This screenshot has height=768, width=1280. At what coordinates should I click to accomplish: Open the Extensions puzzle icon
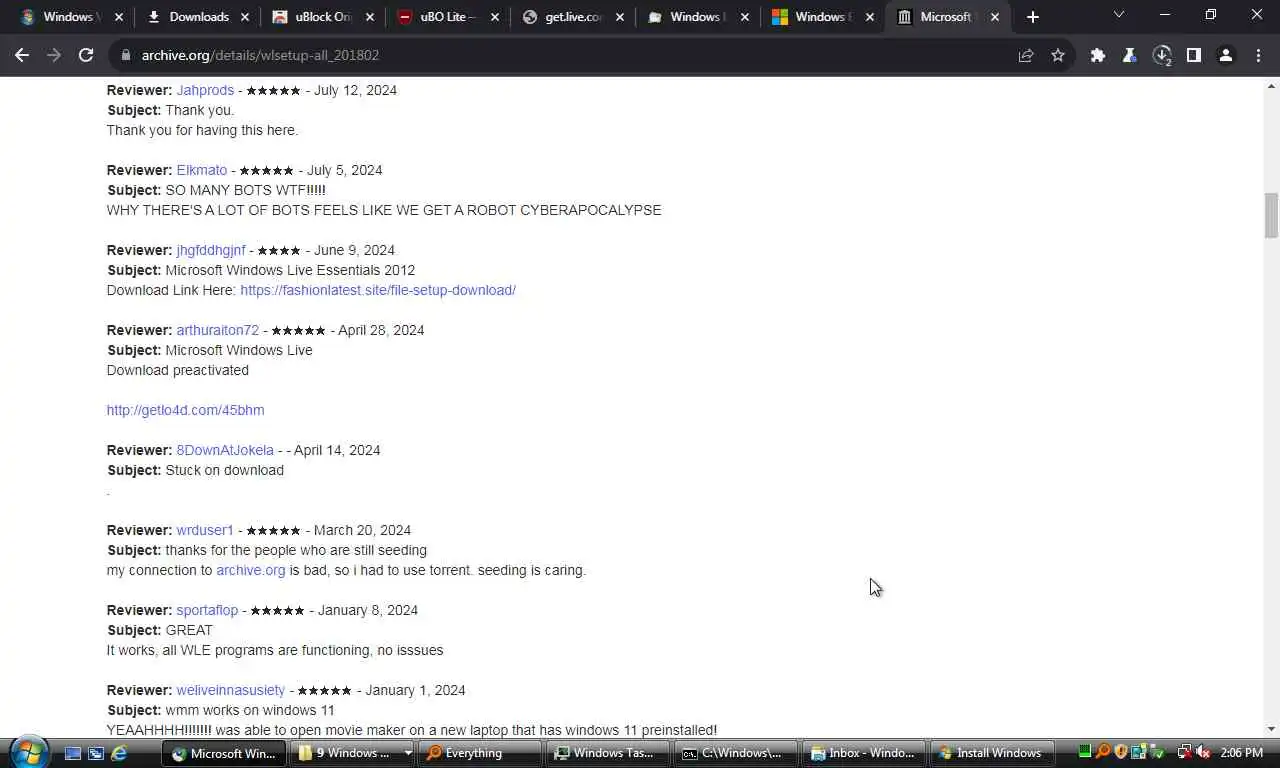[1098, 55]
